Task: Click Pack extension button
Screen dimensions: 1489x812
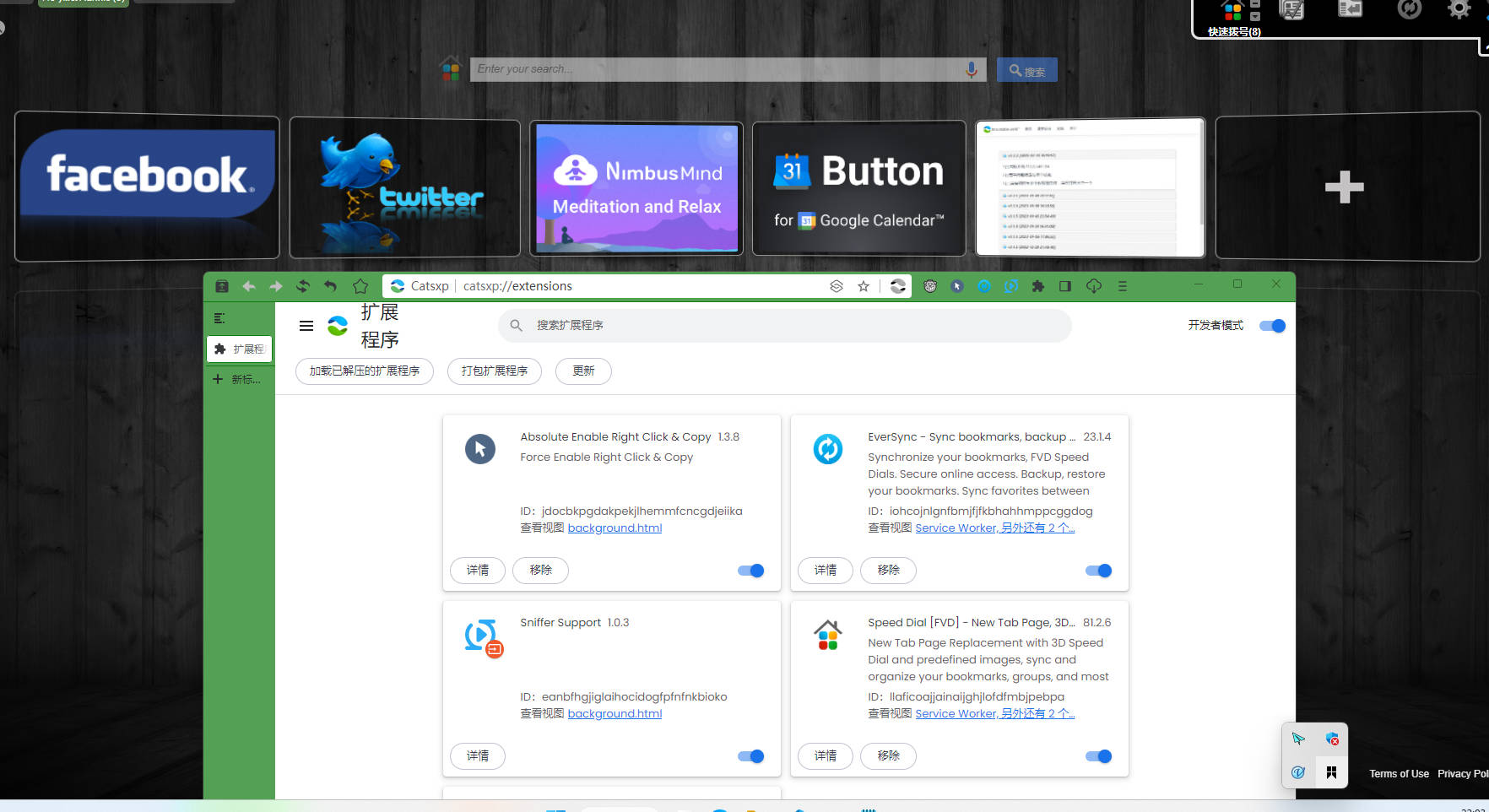Action: click(x=495, y=371)
